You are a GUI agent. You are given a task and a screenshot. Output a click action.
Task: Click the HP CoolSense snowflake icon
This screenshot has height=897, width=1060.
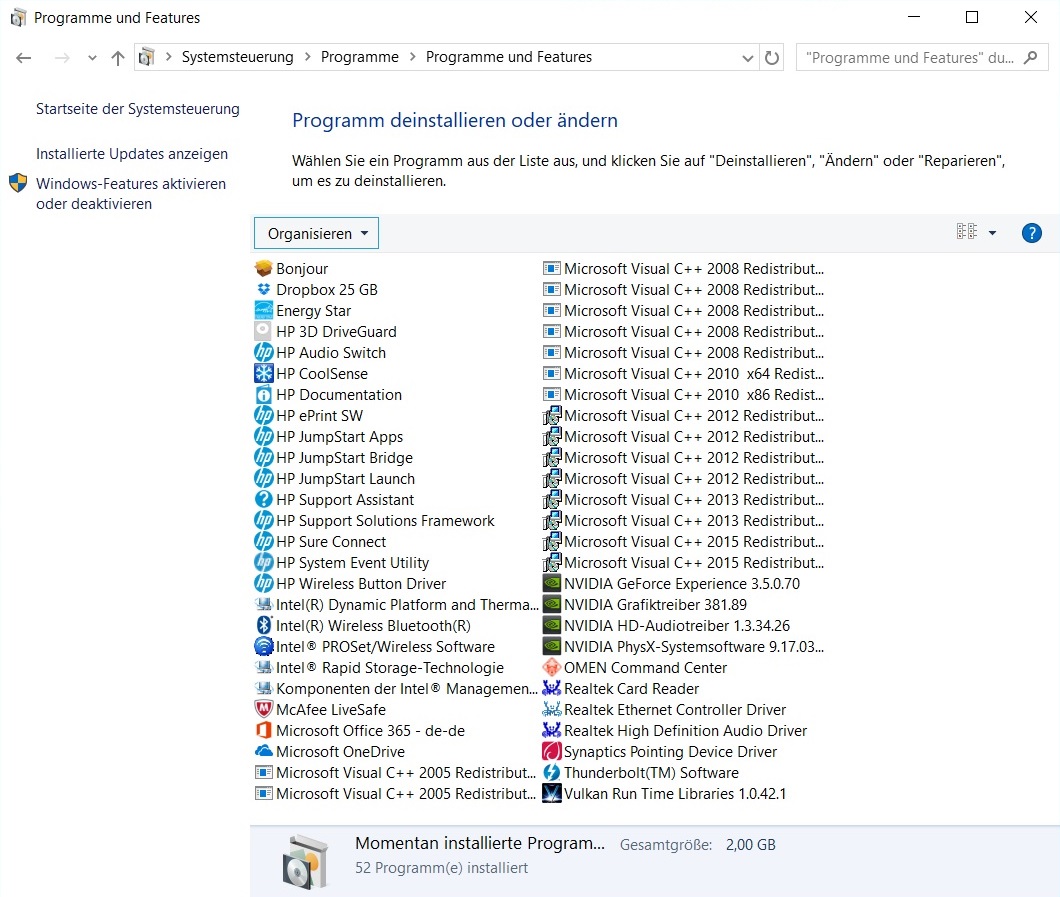(264, 373)
